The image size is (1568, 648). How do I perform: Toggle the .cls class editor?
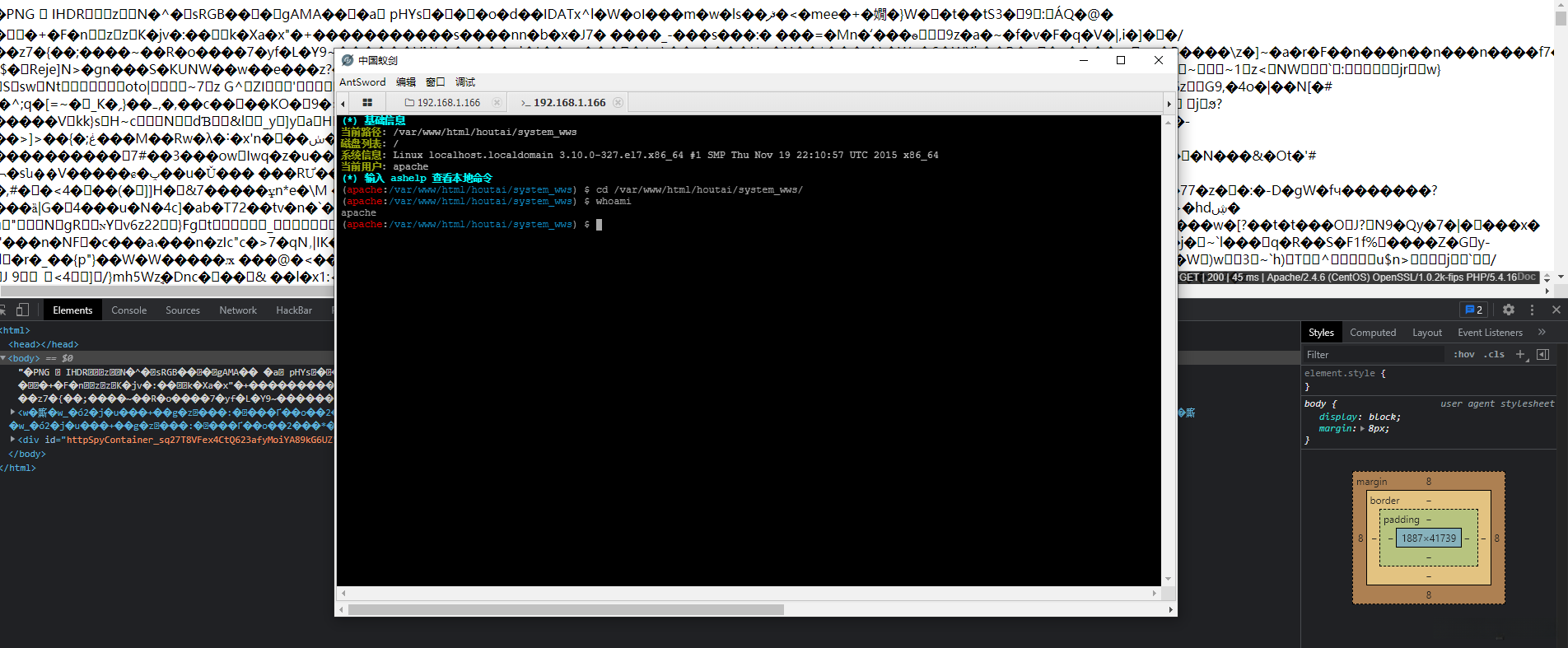1494,355
